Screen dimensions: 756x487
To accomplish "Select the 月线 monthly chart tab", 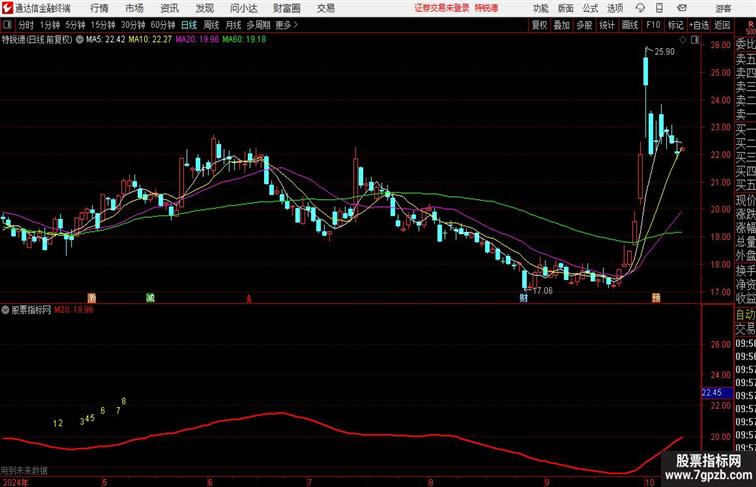I will point(233,25).
